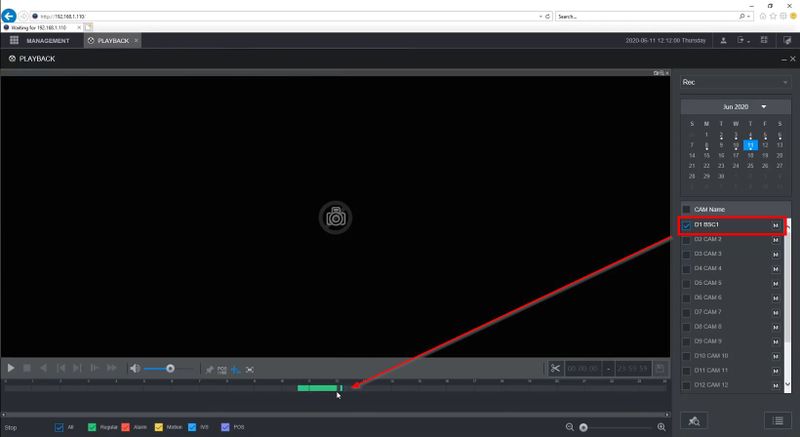Toggle the Motion record type checkbox
The width and height of the screenshot is (800, 437).
159,427
